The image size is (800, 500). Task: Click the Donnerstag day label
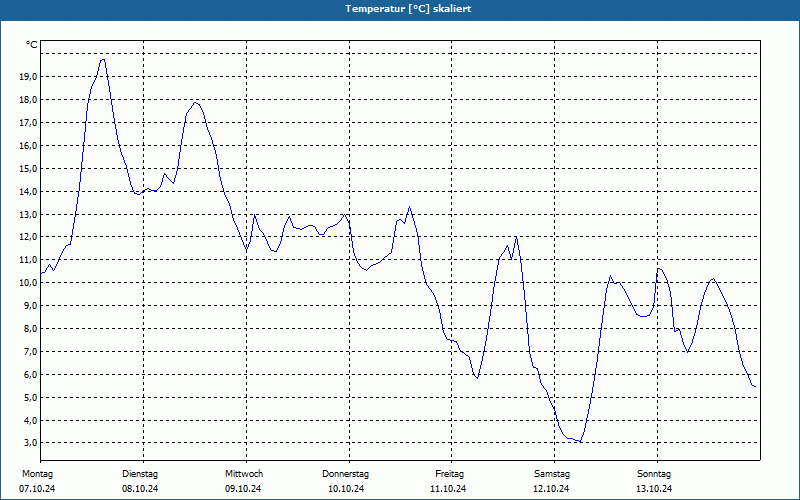[345, 474]
